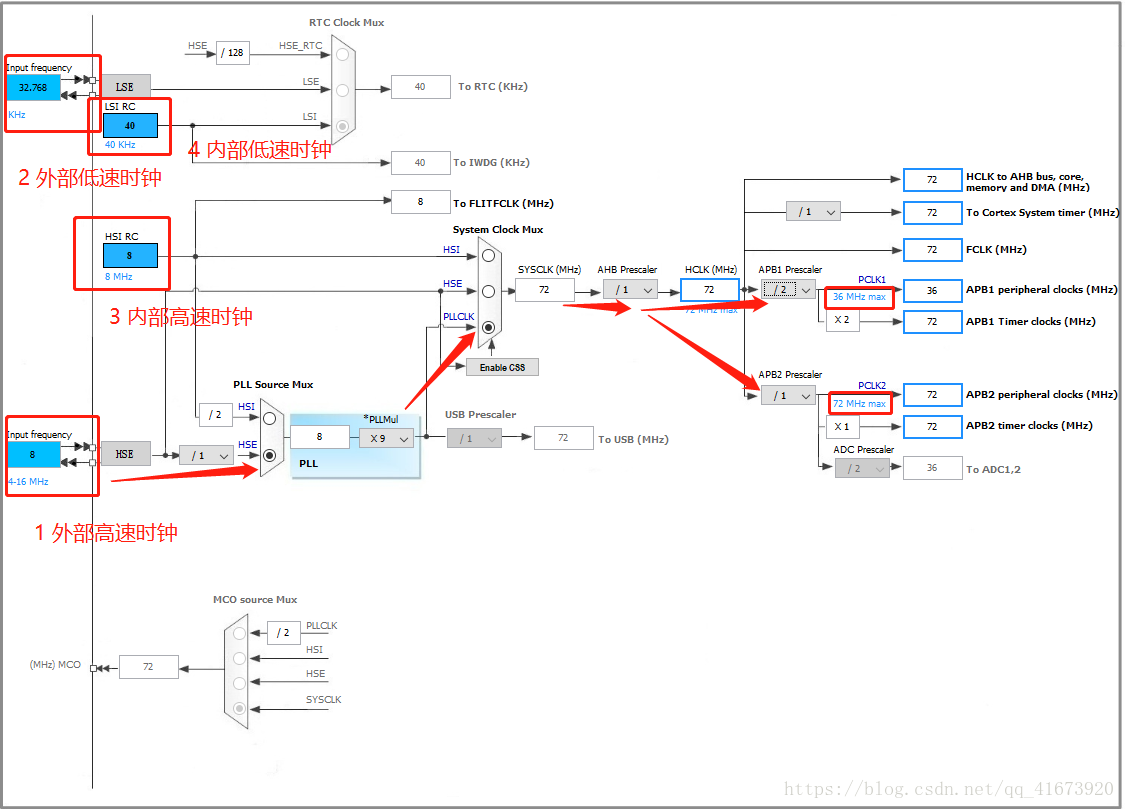This screenshot has height=809, width=1125.
Task: Click the gray HSE oscillator block
Action: click(124, 454)
